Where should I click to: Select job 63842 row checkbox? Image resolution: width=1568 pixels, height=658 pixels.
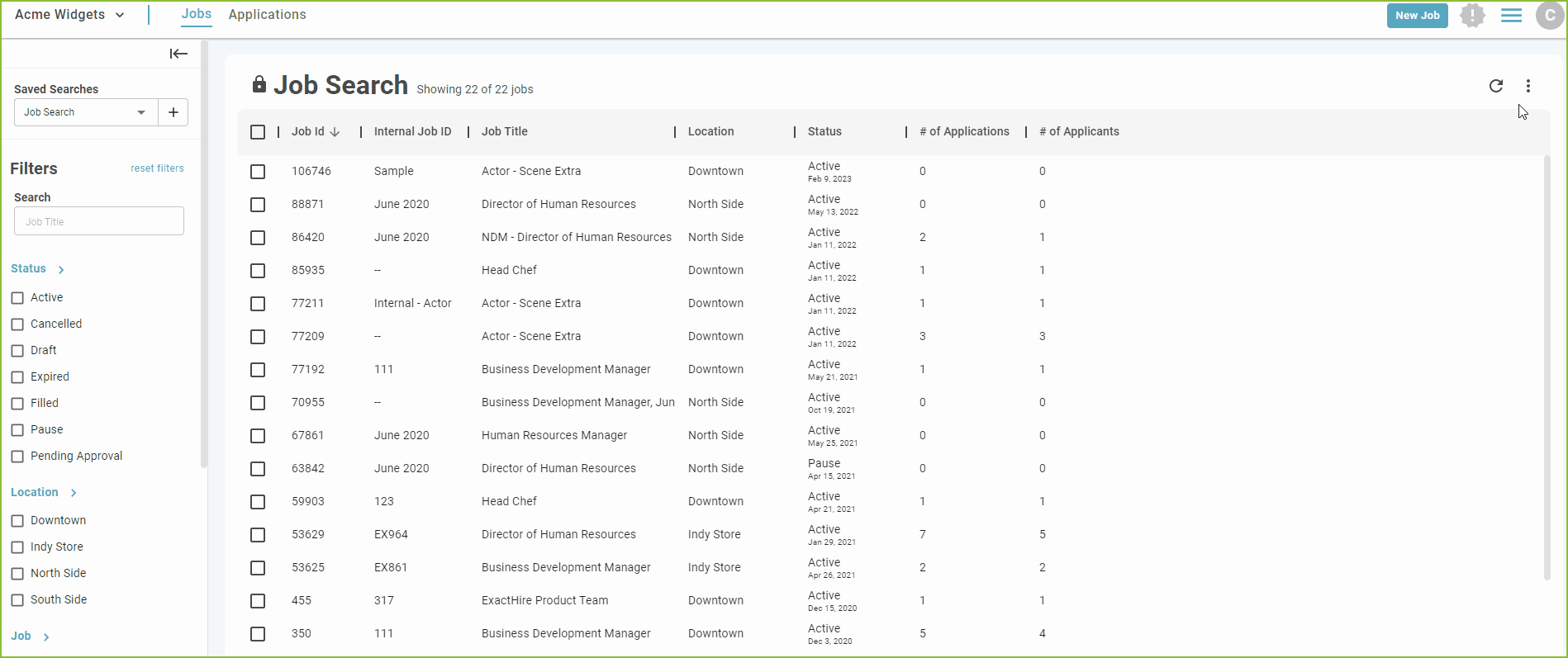click(258, 469)
